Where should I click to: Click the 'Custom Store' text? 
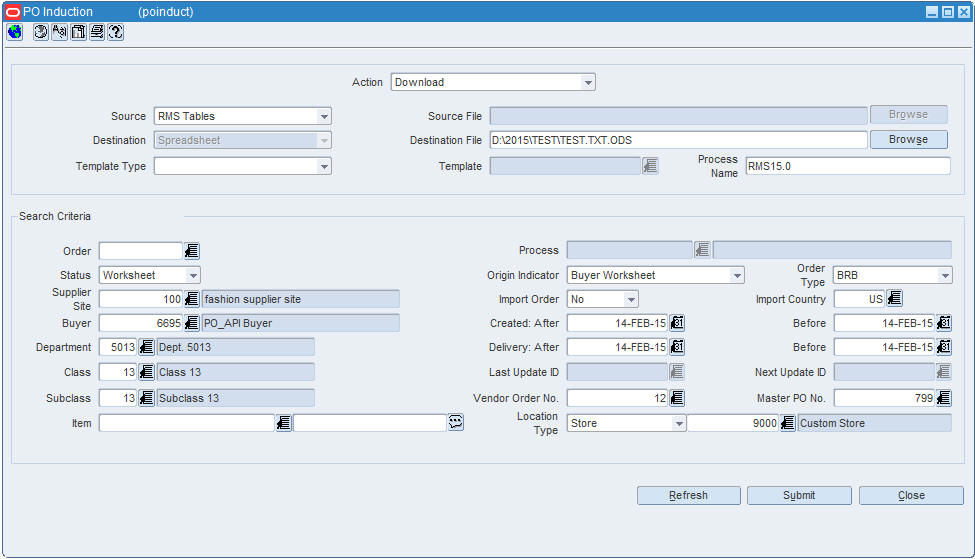tap(832, 423)
